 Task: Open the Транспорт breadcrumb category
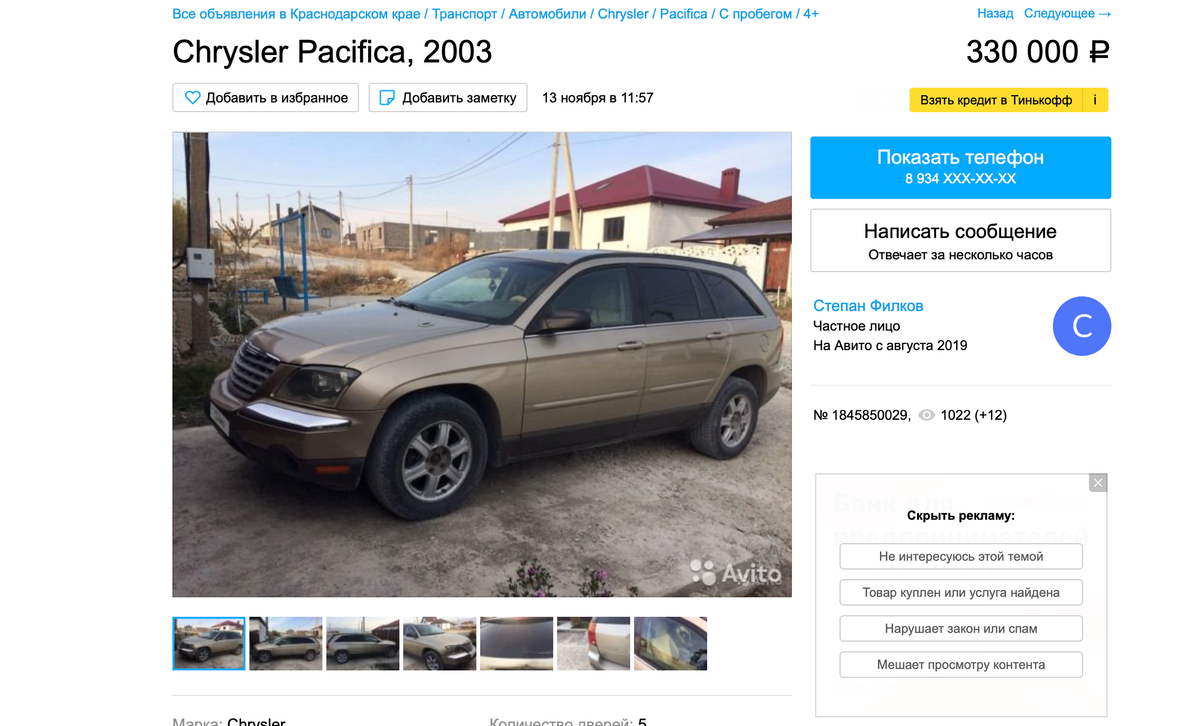click(x=465, y=14)
